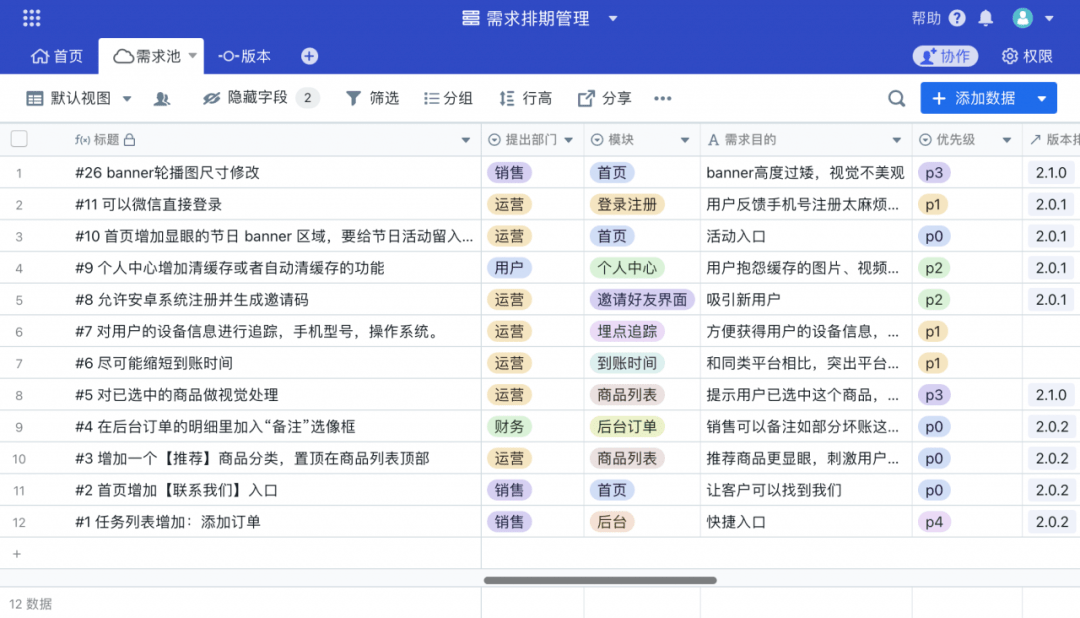Toggle the select-all rows checkbox
The image size is (1080, 618).
(19, 139)
